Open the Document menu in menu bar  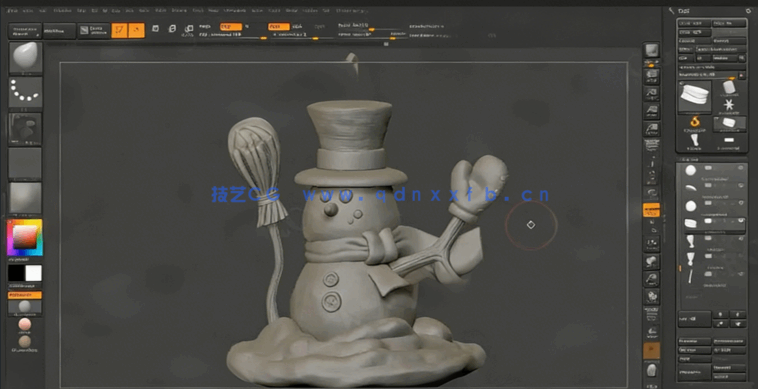(x=62, y=10)
